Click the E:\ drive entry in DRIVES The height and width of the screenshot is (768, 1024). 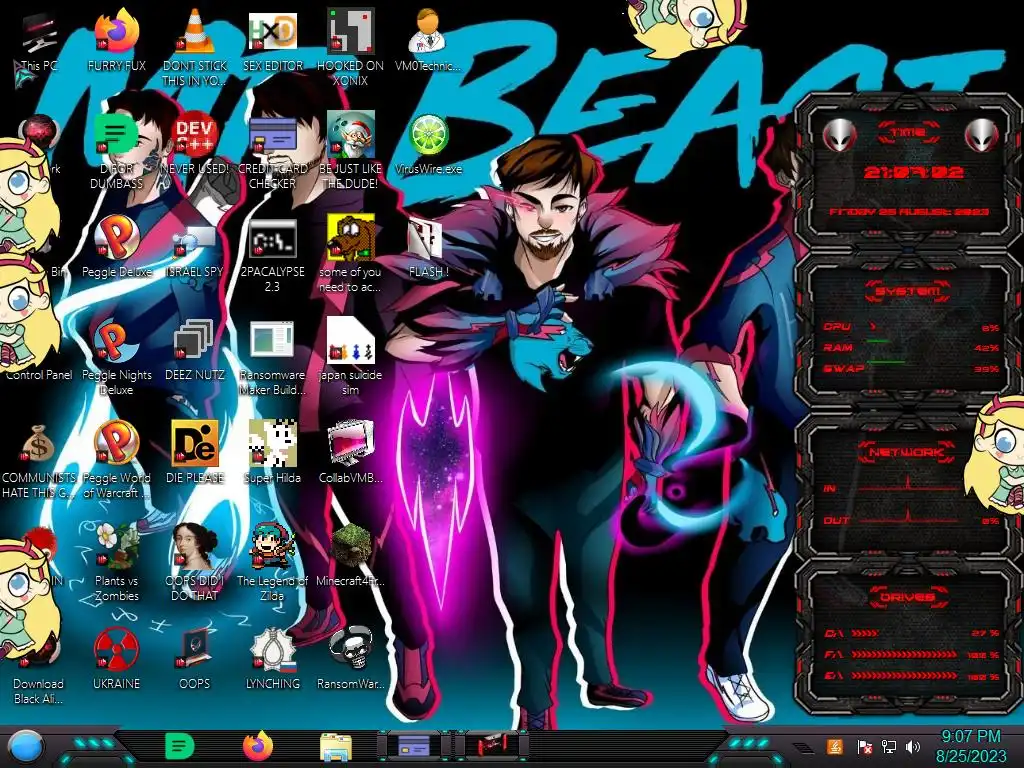click(x=910, y=676)
